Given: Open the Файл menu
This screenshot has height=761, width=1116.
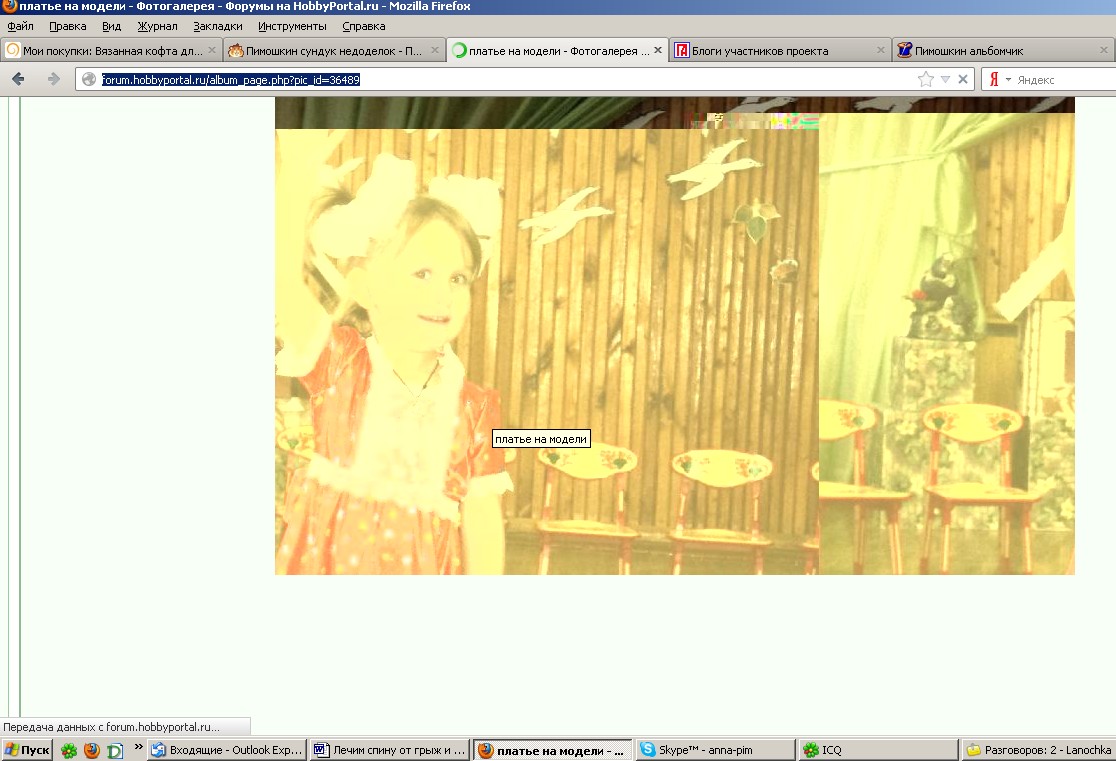Looking at the screenshot, I should pyautogui.click(x=20, y=26).
